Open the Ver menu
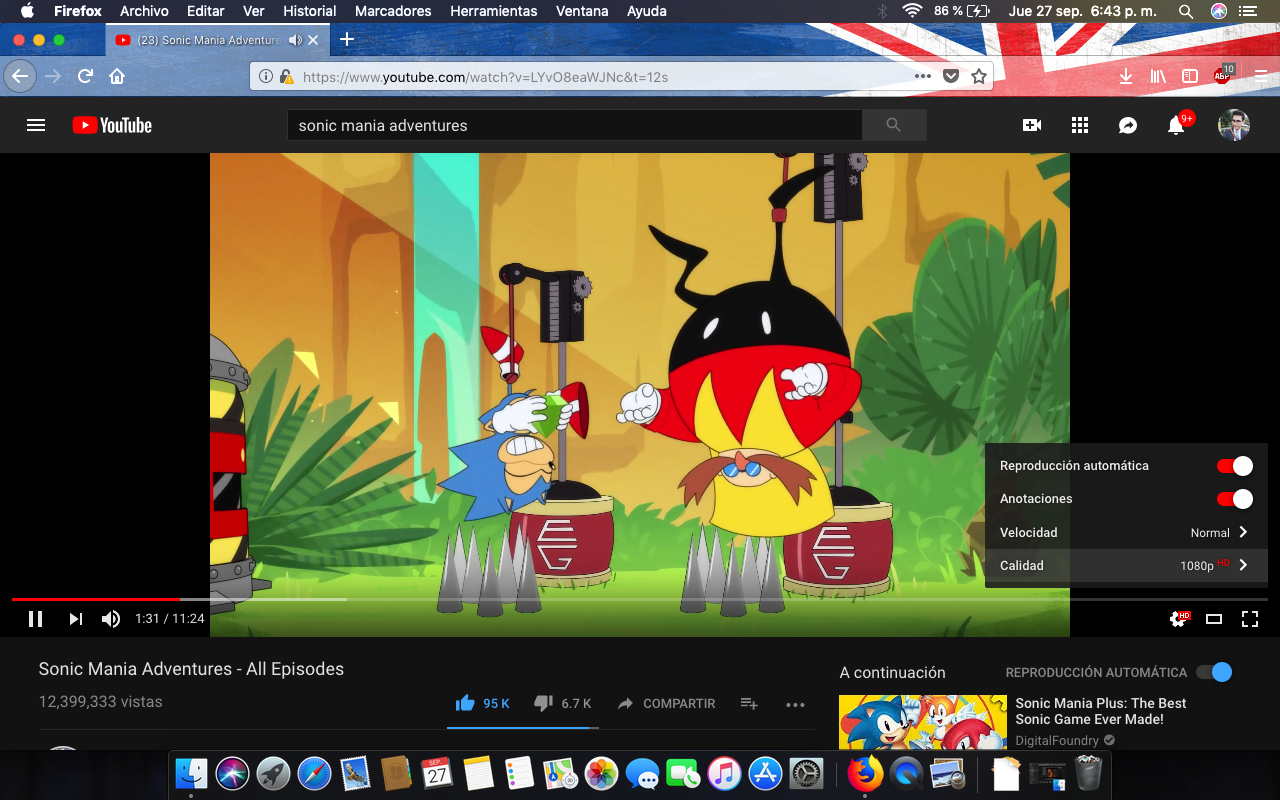The height and width of the screenshot is (800, 1280). point(254,11)
